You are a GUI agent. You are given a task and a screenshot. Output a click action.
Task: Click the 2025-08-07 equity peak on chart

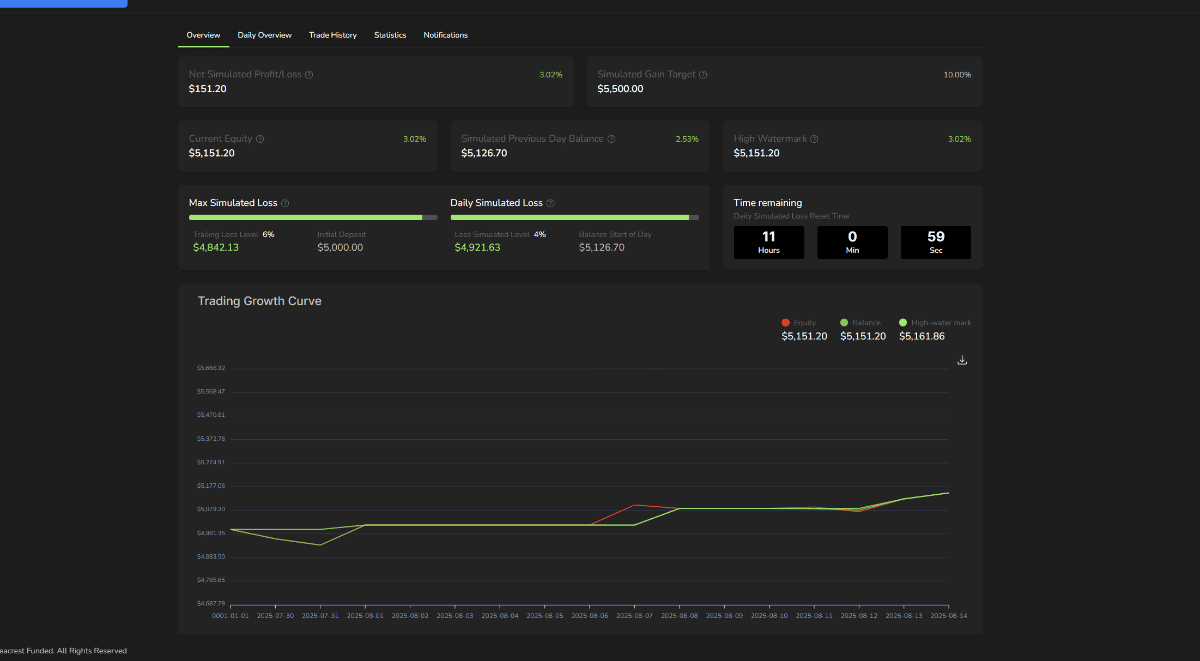tap(635, 505)
